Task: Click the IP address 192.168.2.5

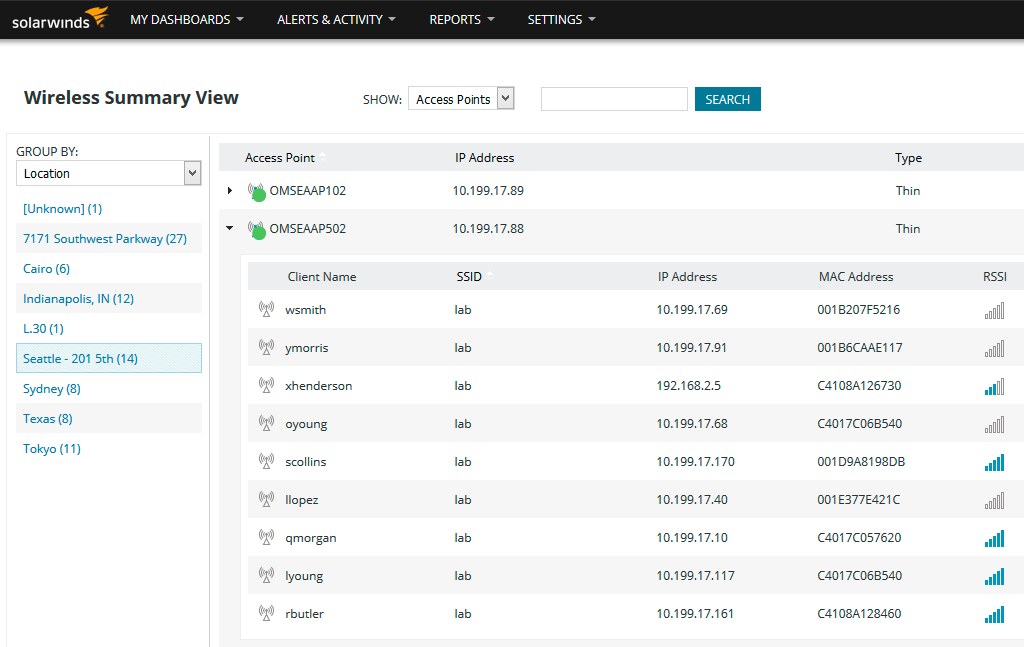Action: 688,385
